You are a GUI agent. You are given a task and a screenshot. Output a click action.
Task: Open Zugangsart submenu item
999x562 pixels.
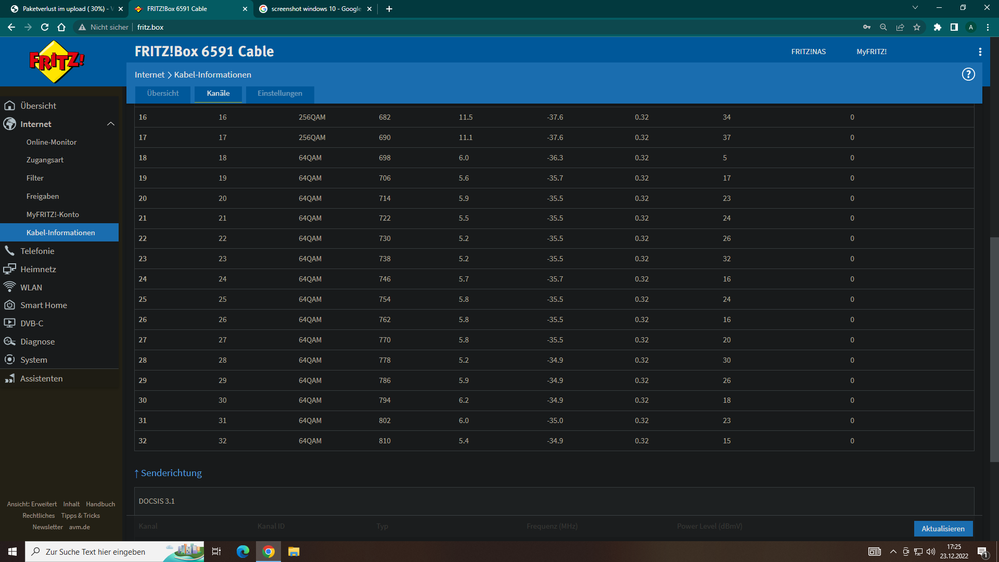click(45, 160)
